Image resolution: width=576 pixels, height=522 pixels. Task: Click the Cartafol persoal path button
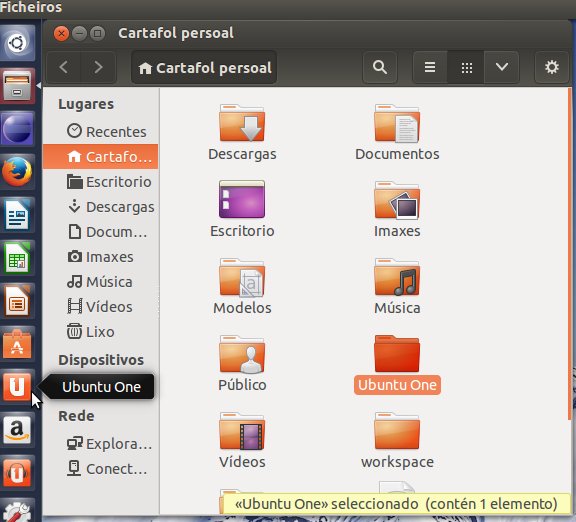204,68
